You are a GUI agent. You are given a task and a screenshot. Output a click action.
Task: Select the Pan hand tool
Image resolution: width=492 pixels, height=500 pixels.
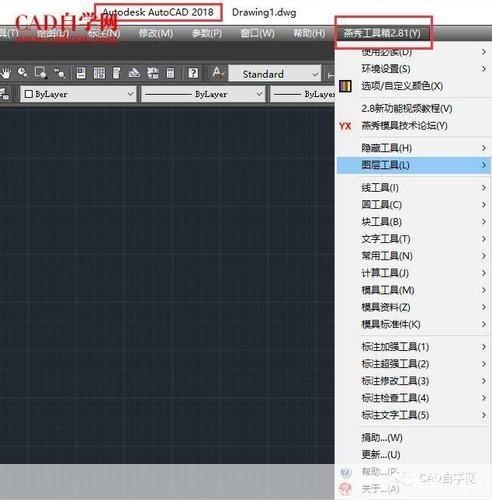click(6, 73)
